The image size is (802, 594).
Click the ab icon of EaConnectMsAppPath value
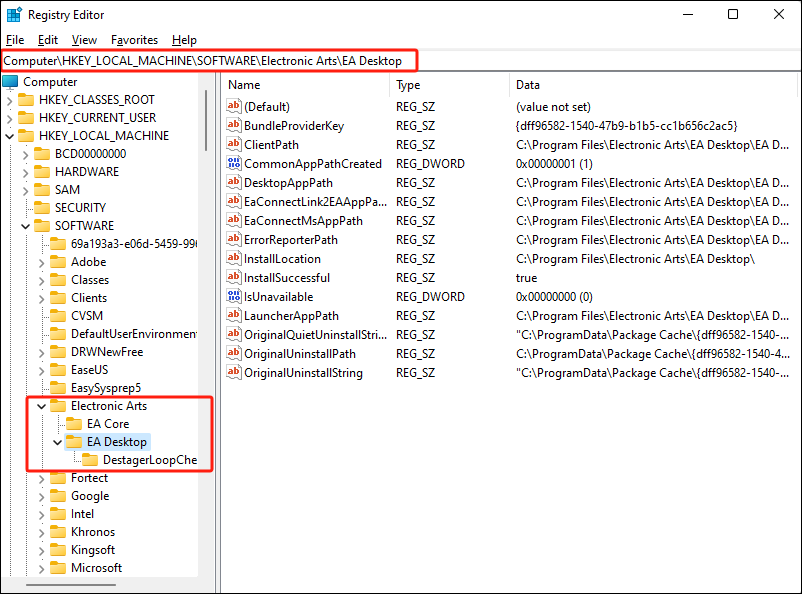234,220
